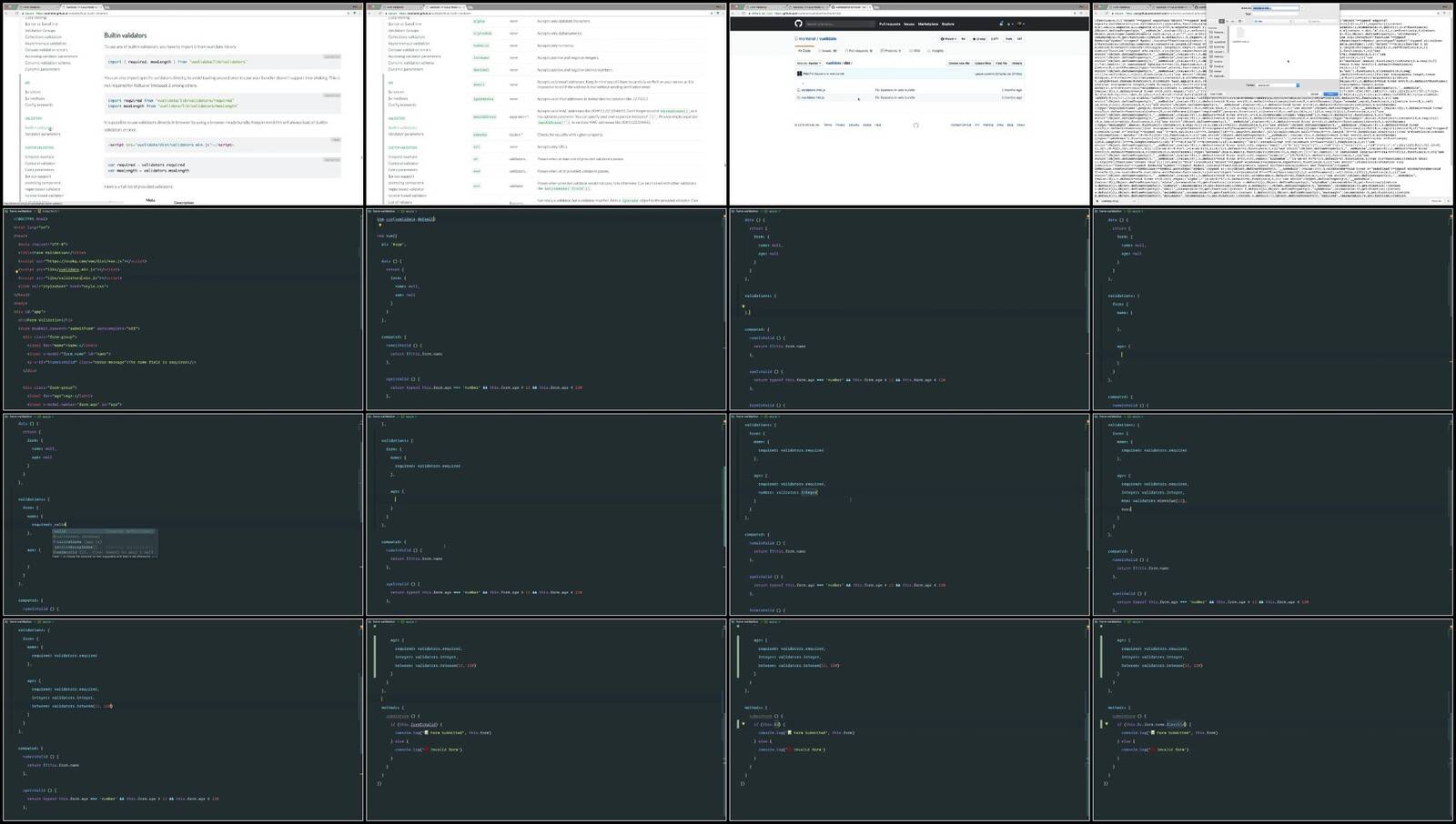Viewport: 1456px width, 824px height.
Task: Click the lightbulb quick-fix icon in index.html editor
Action: click(17, 272)
